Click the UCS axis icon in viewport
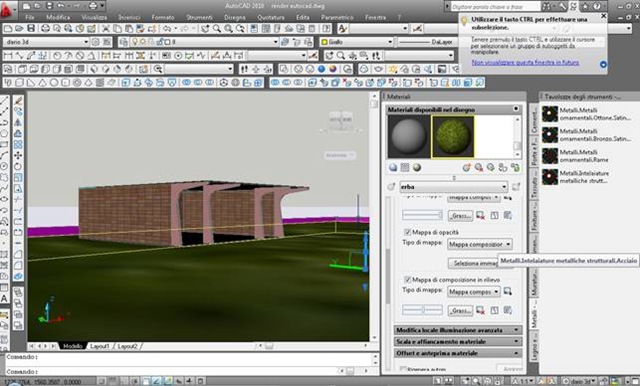The height and width of the screenshot is (386, 640). pos(51,311)
